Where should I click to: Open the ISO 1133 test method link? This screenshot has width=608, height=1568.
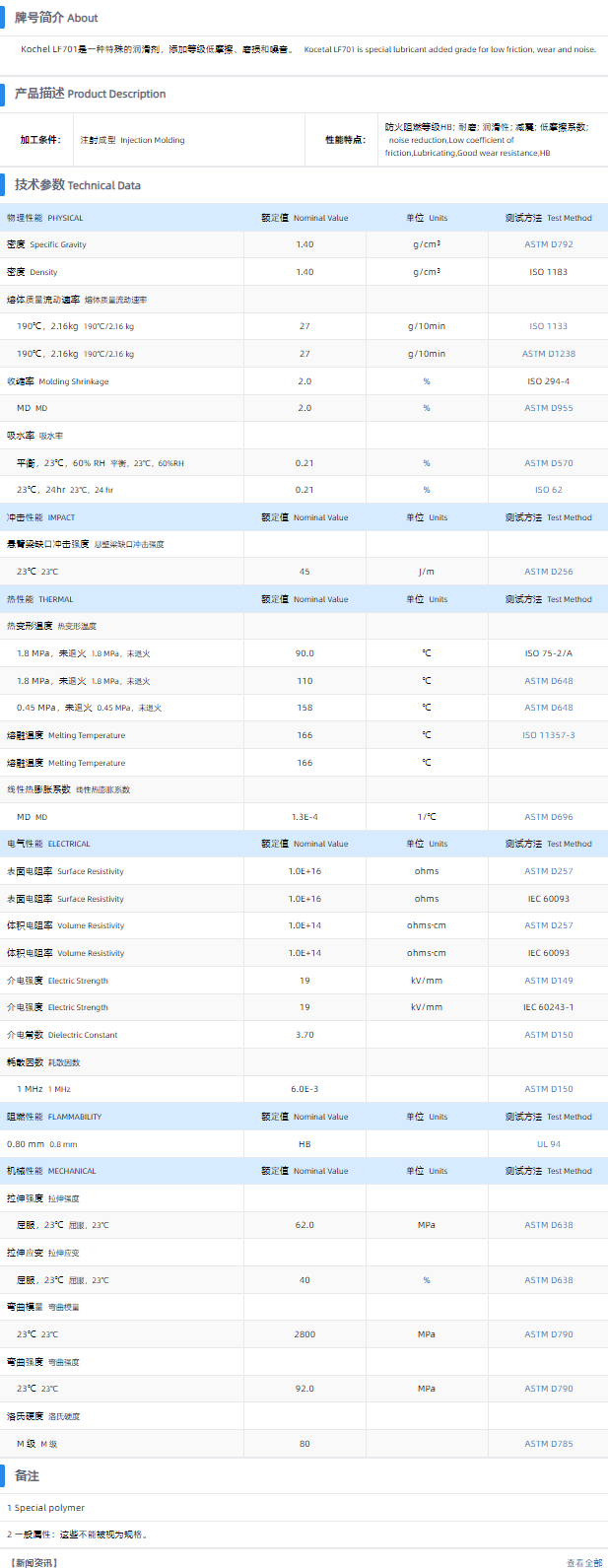click(548, 326)
